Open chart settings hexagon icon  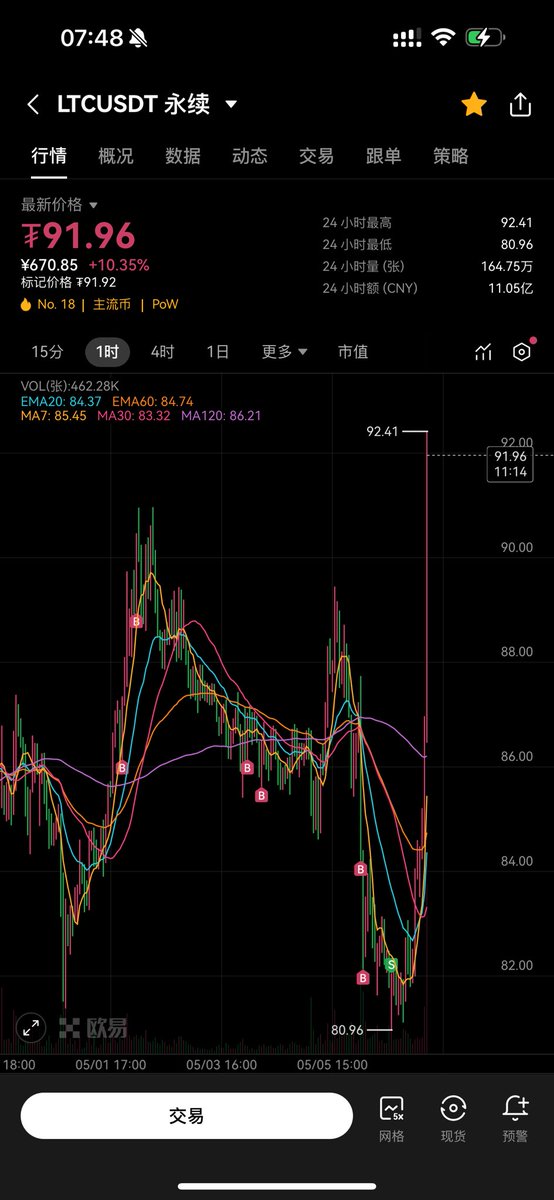click(521, 352)
